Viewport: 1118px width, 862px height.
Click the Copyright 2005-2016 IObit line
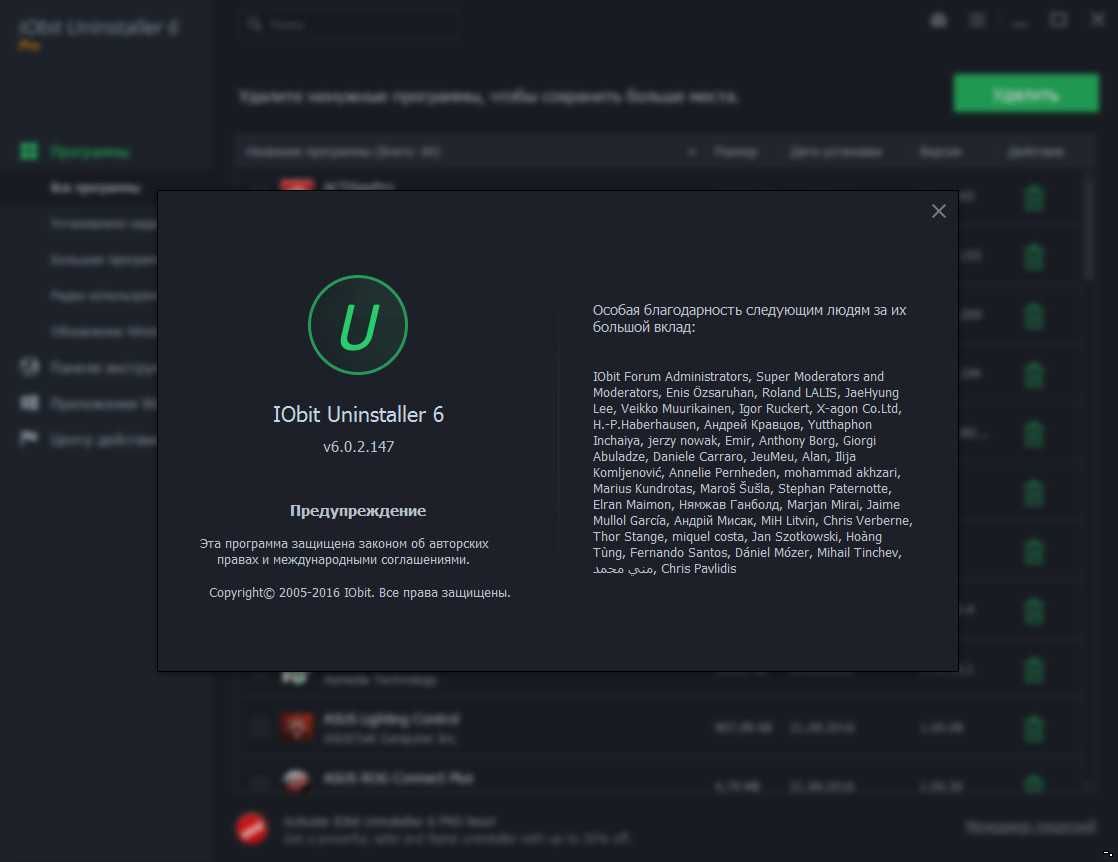point(359,592)
